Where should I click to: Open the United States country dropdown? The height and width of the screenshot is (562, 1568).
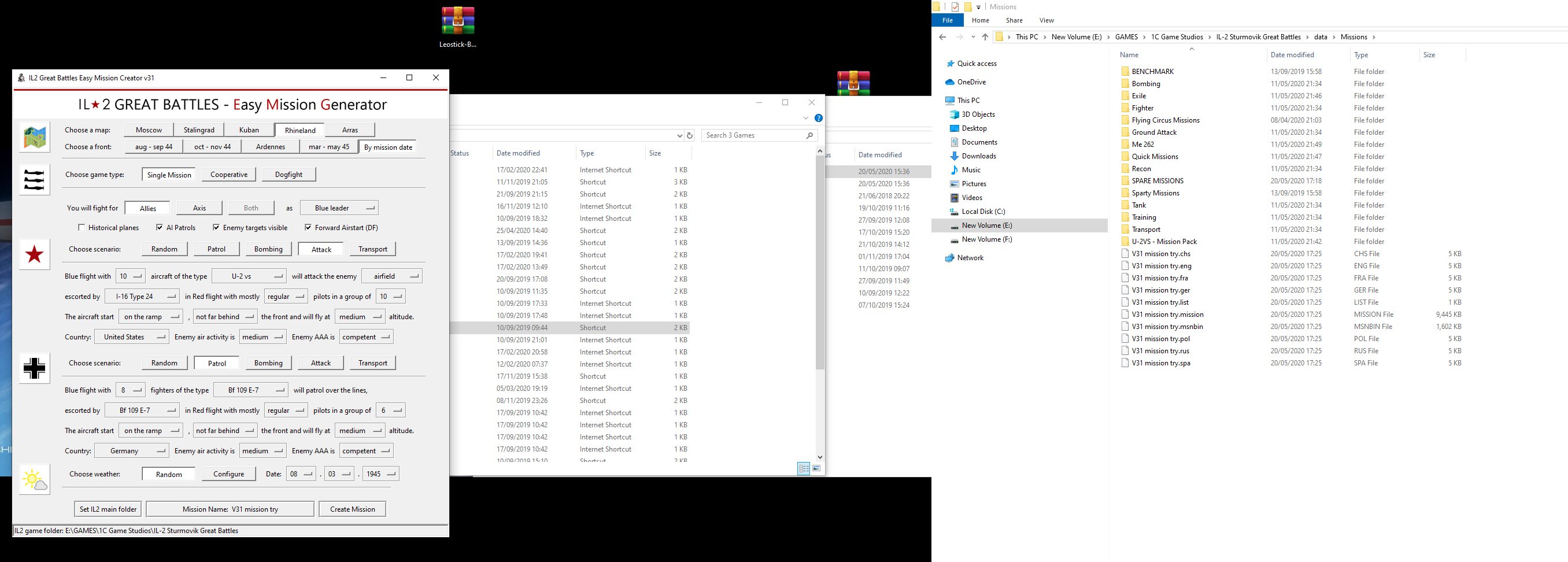[131, 337]
